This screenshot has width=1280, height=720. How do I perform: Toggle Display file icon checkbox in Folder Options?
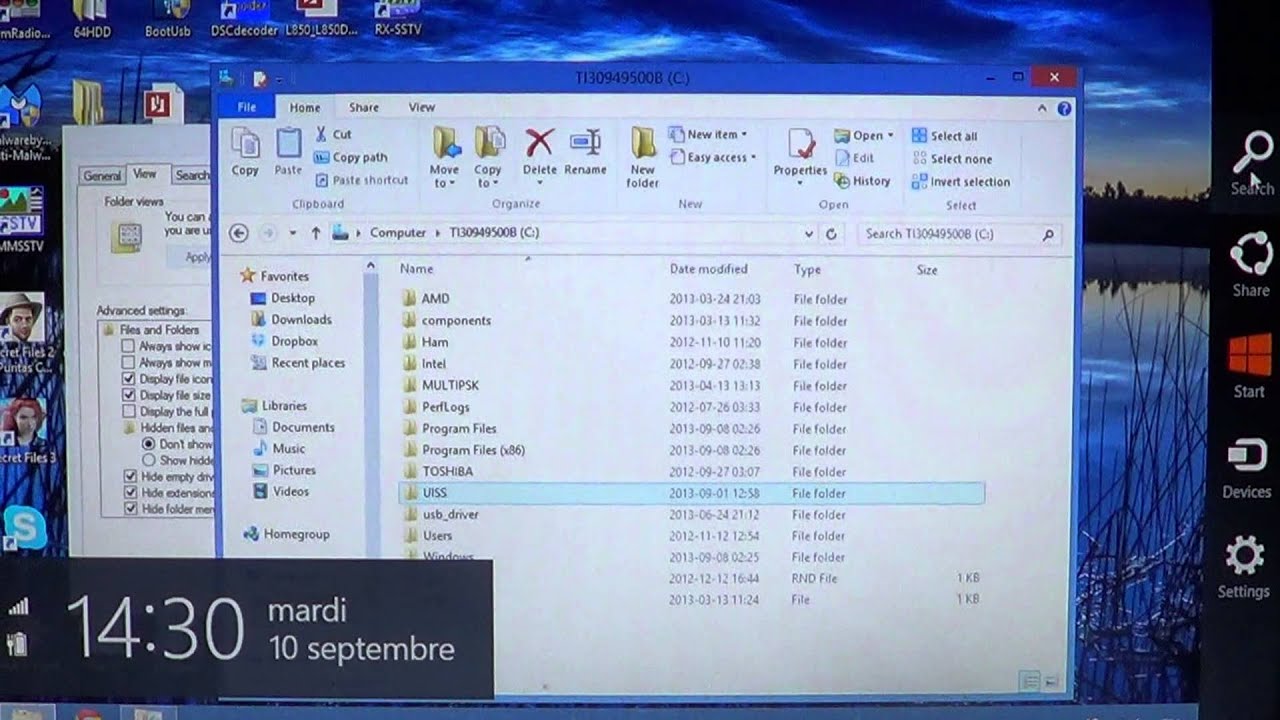[128, 380]
